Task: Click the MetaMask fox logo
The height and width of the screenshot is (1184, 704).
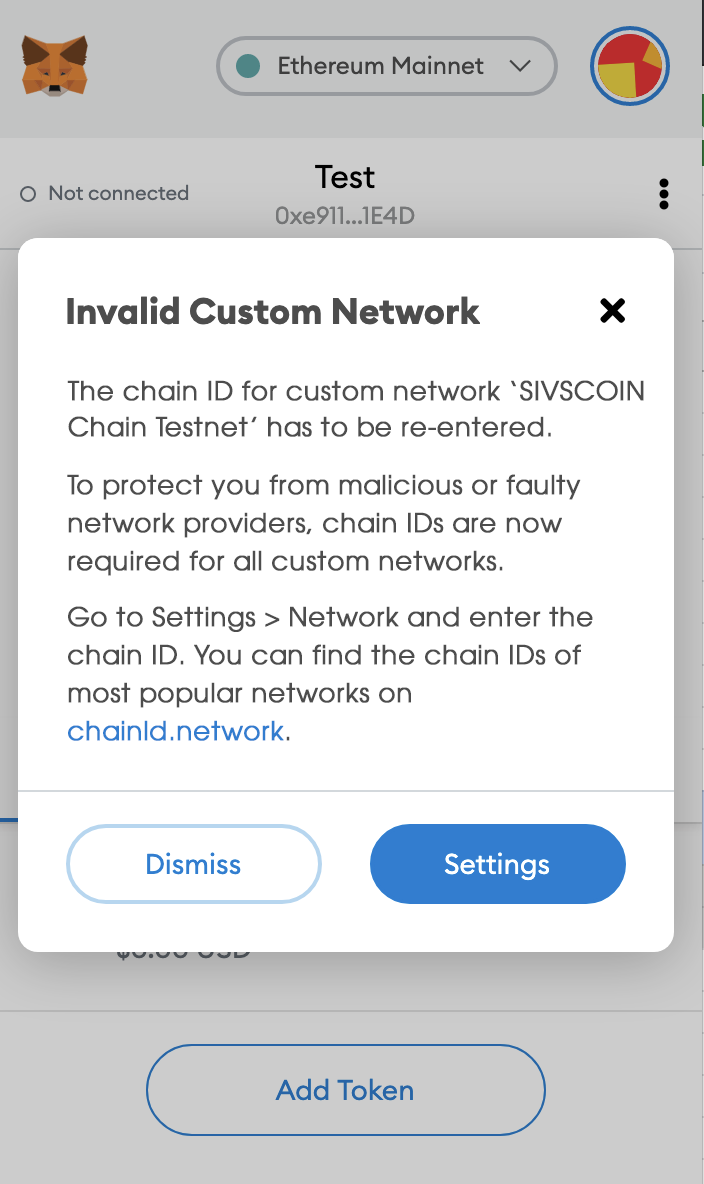Action: click(54, 66)
